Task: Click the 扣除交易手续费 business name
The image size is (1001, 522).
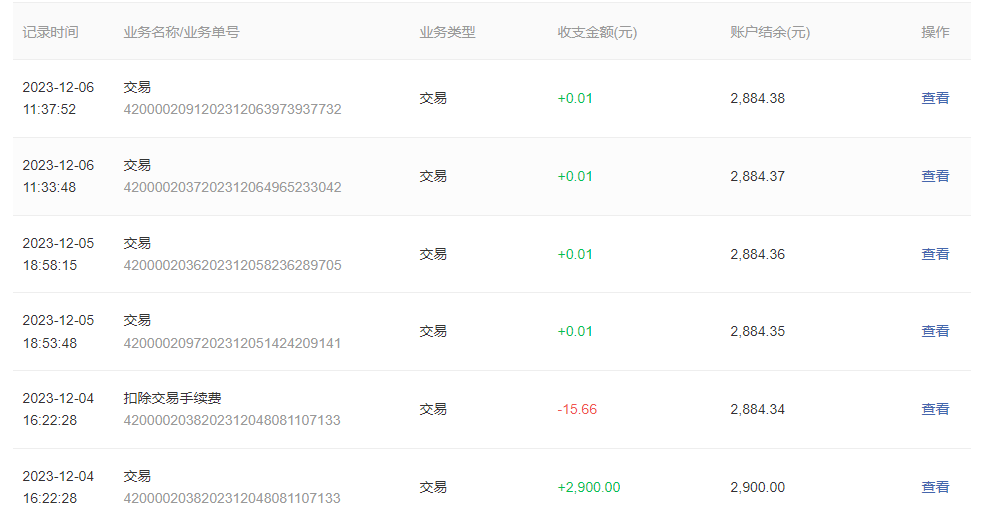Action: point(172,398)
